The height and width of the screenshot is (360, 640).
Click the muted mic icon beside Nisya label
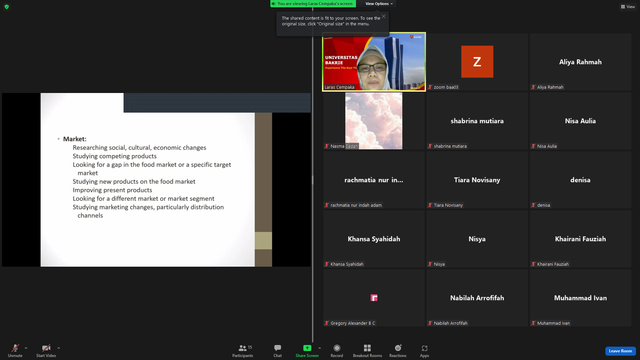click(x=430, y=264)
